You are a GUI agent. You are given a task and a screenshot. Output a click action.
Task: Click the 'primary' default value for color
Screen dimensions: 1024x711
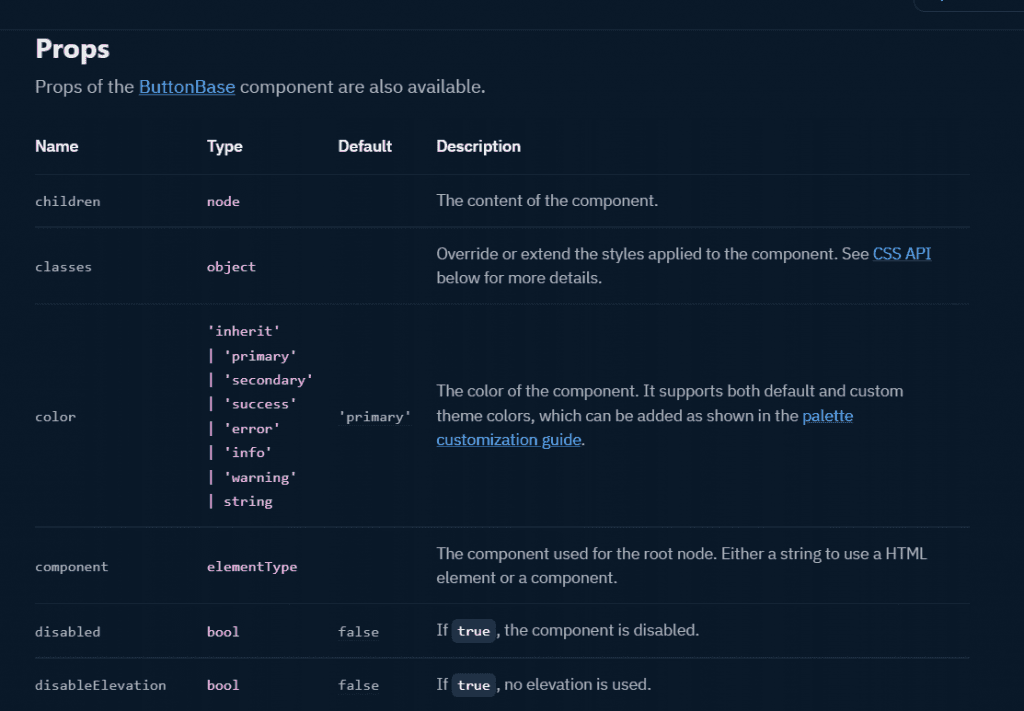(x=374, y=416)
